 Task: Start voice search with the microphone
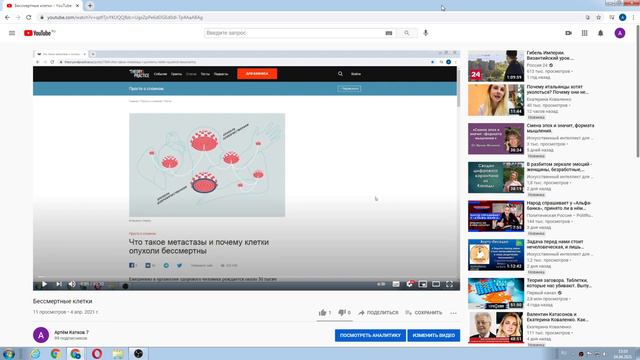426,33
